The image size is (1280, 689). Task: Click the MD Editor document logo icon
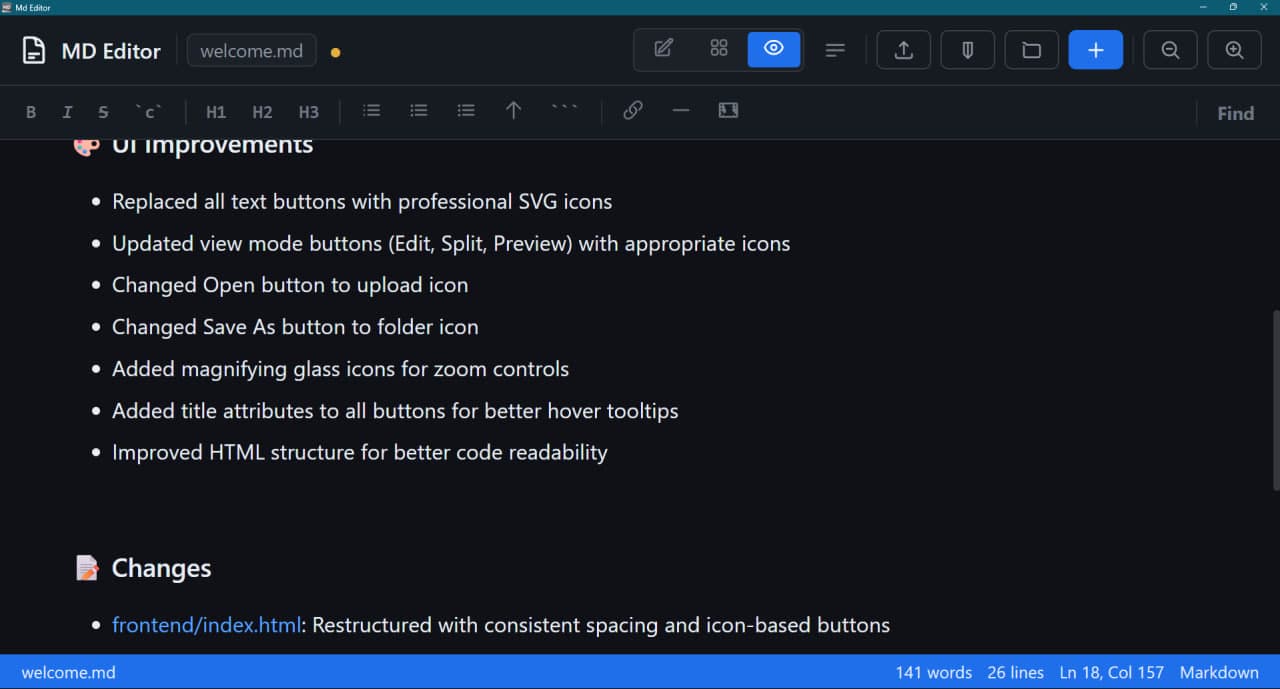coord(35,50)
